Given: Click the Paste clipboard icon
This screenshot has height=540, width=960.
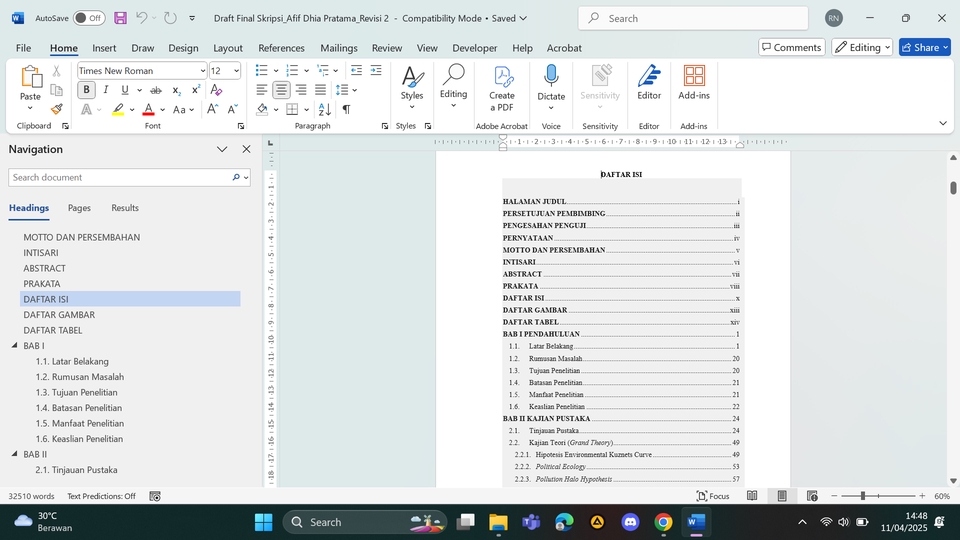Looking at the screenshot, I should [30, 78].
